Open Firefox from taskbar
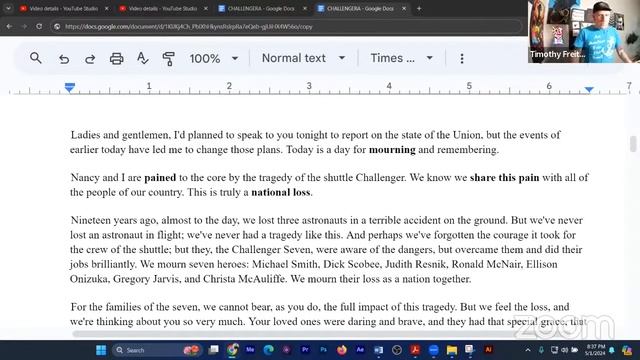 click(x=342, y=350)
